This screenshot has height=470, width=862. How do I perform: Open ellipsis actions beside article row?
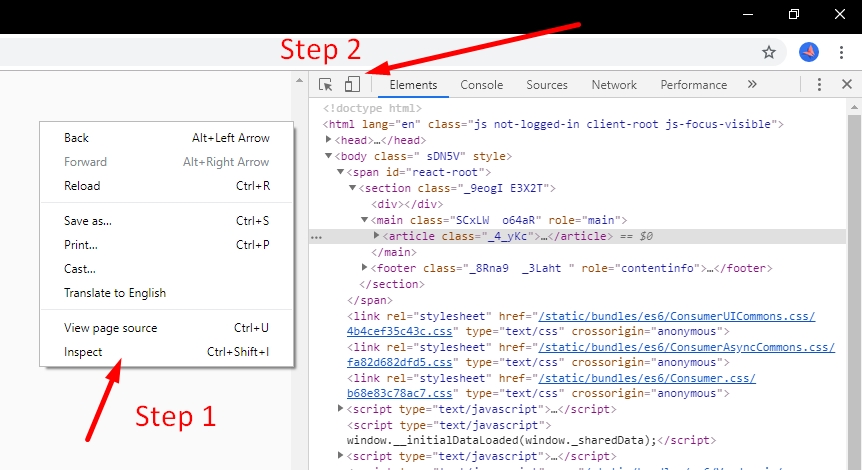coord(317,237)
